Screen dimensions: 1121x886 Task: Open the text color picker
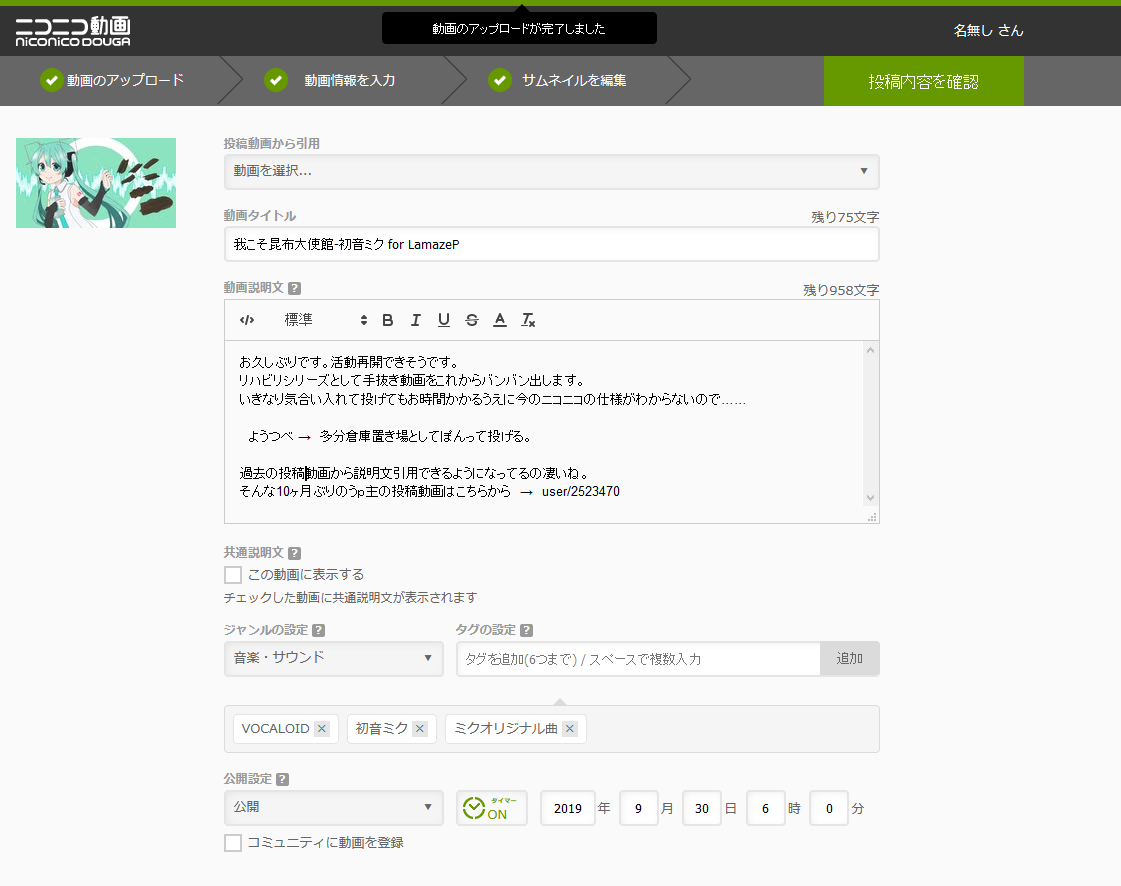tap(500, 320)
